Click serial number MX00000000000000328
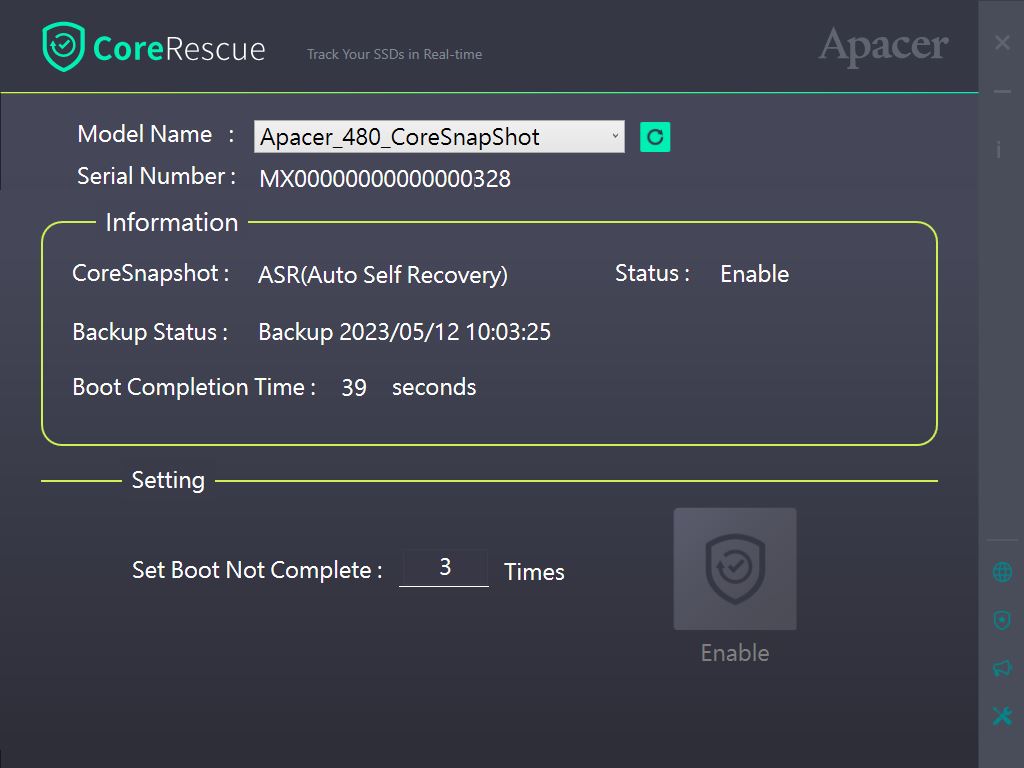The height and width of the screenshot is (768, 1024). (x=385, y=179)
